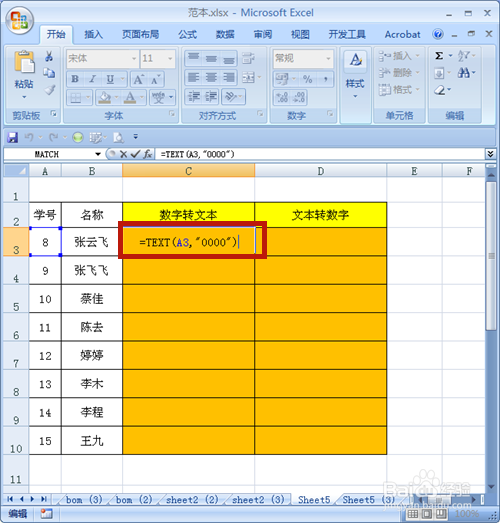Click the Copy icon in clipboard group
This screenshot has height=523, width=500.
49,73
